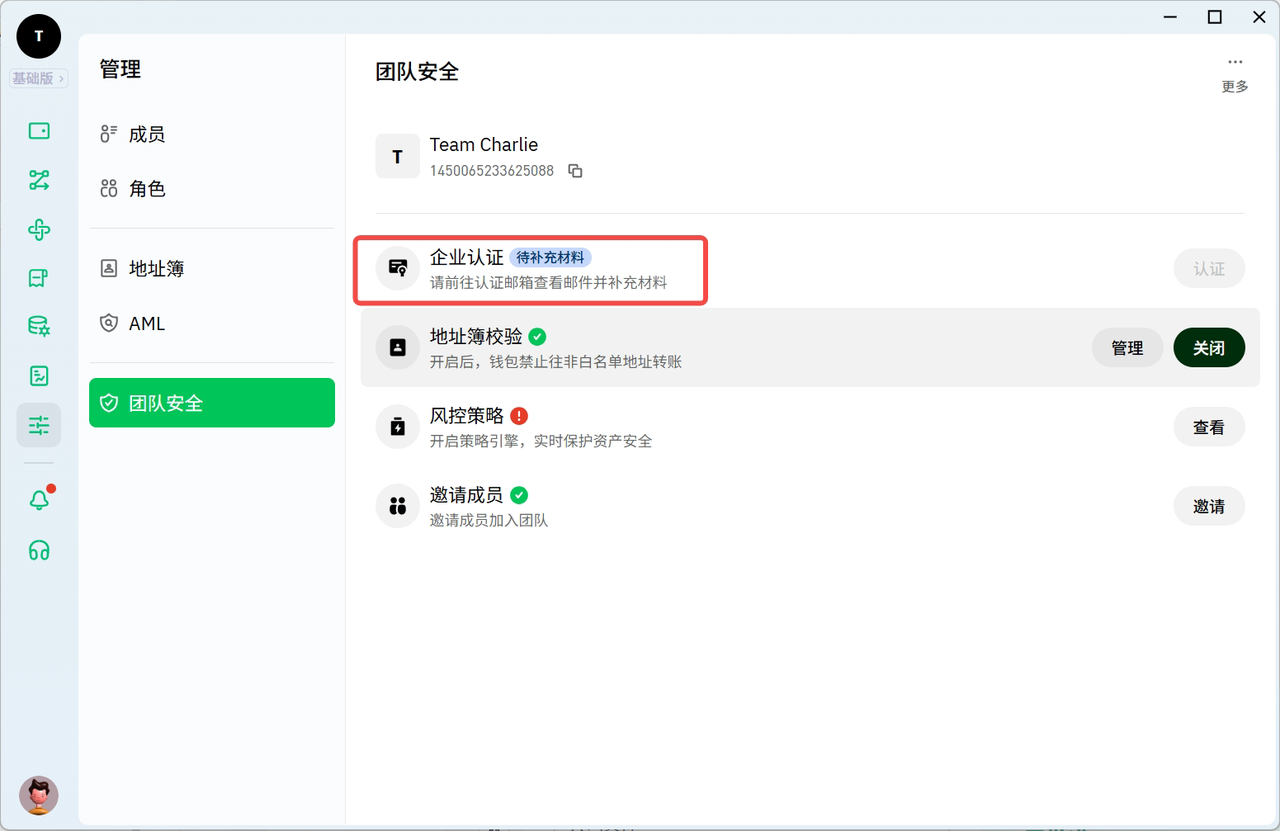Viewport: 1280px width, 831px height.
Task: Click the user avatar at bottom left
Action: click(39, 796)
